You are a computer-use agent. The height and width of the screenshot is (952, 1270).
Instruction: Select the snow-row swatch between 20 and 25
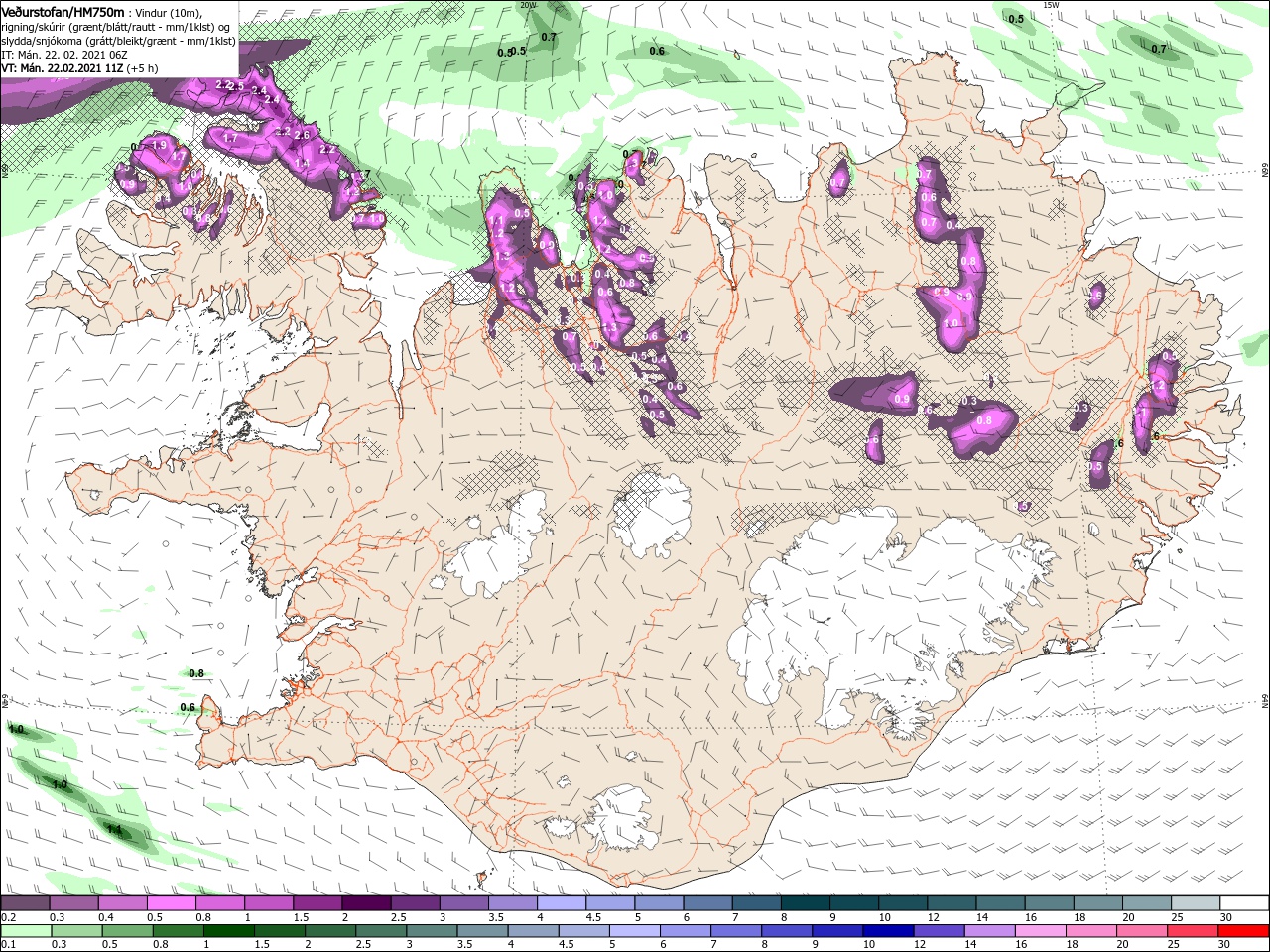click(x=1148, y=903)
